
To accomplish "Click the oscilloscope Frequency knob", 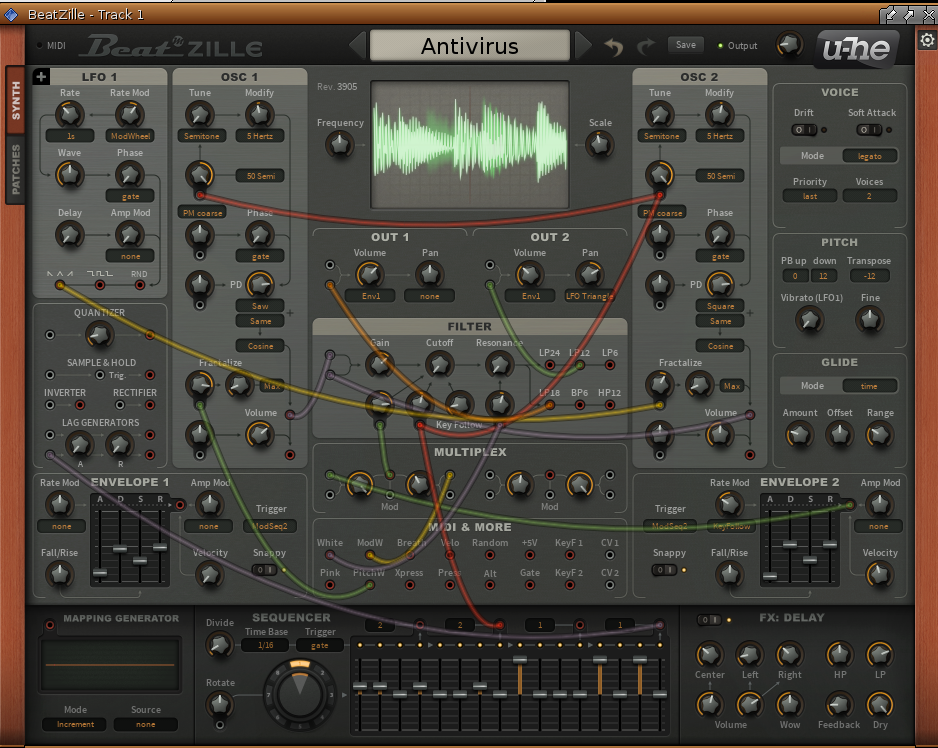I will 340,144.
